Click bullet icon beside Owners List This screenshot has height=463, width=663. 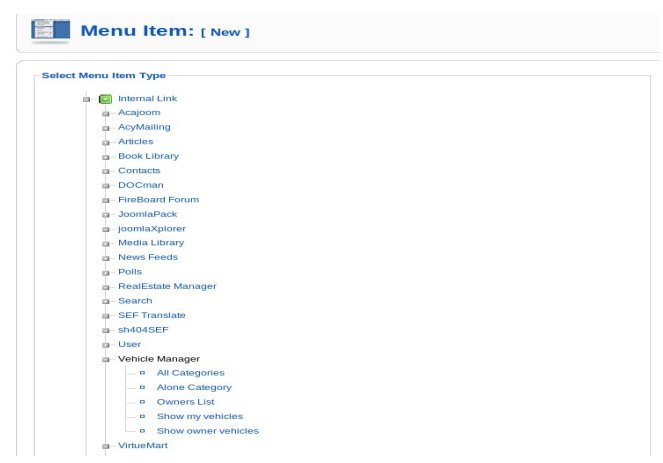pos(142,402)
